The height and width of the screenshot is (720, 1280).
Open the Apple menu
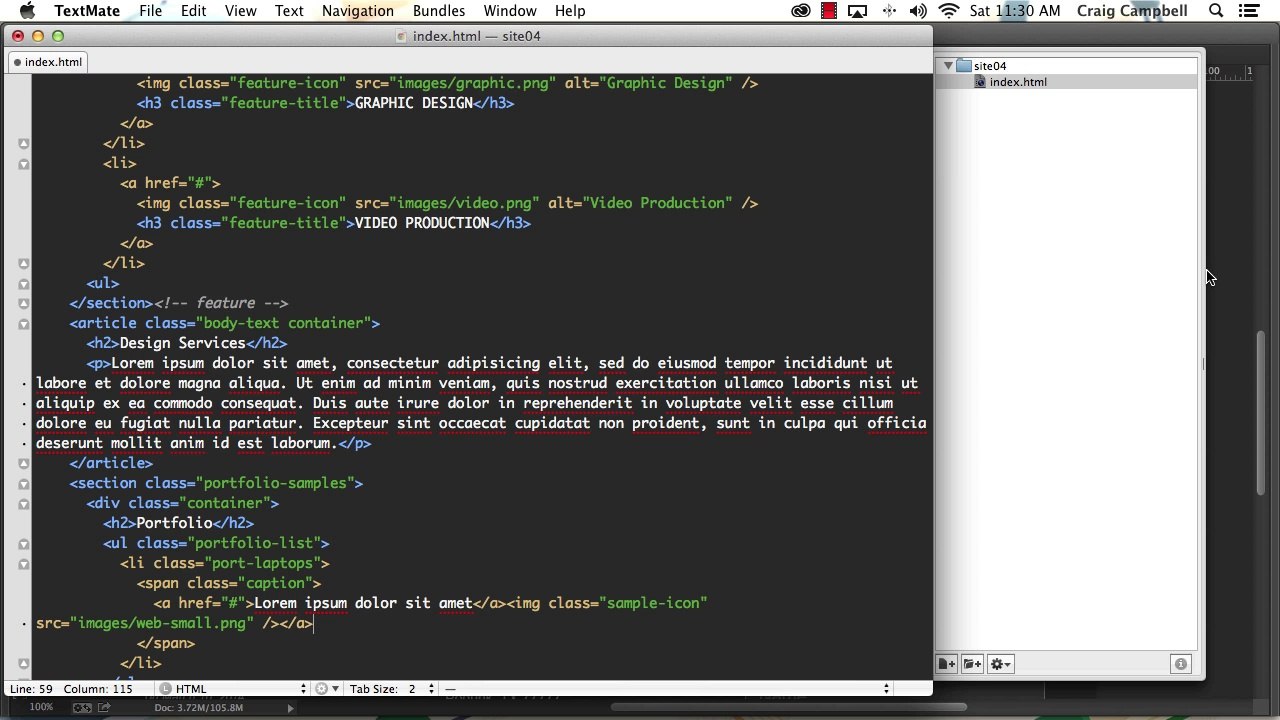pyautogui.click(x=27, y=11)
